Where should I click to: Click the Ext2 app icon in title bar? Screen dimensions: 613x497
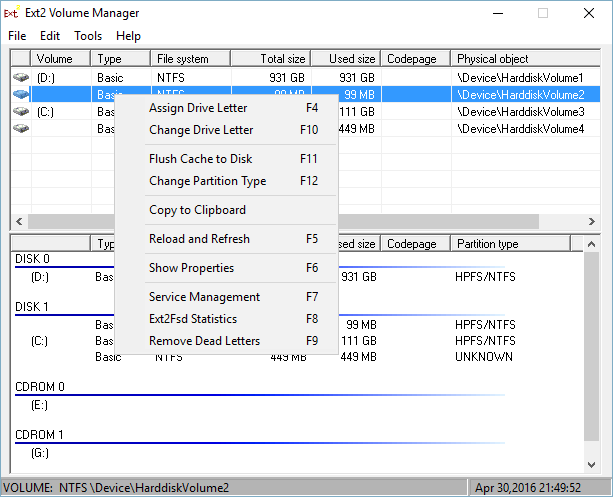point(11,13)
